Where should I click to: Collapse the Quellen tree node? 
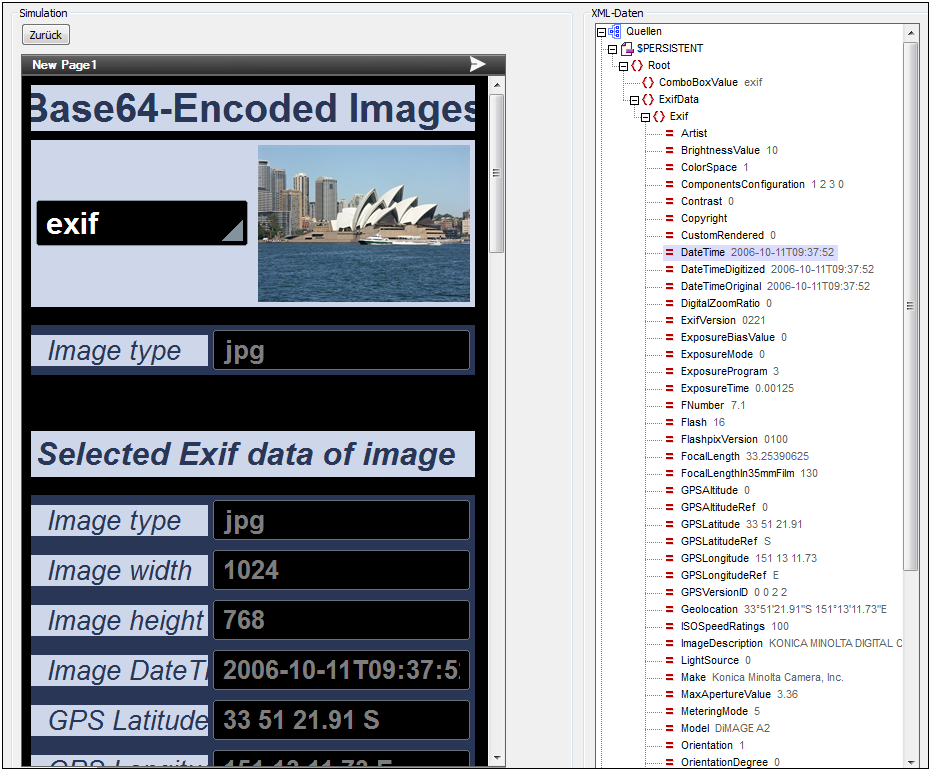[601, 32]
